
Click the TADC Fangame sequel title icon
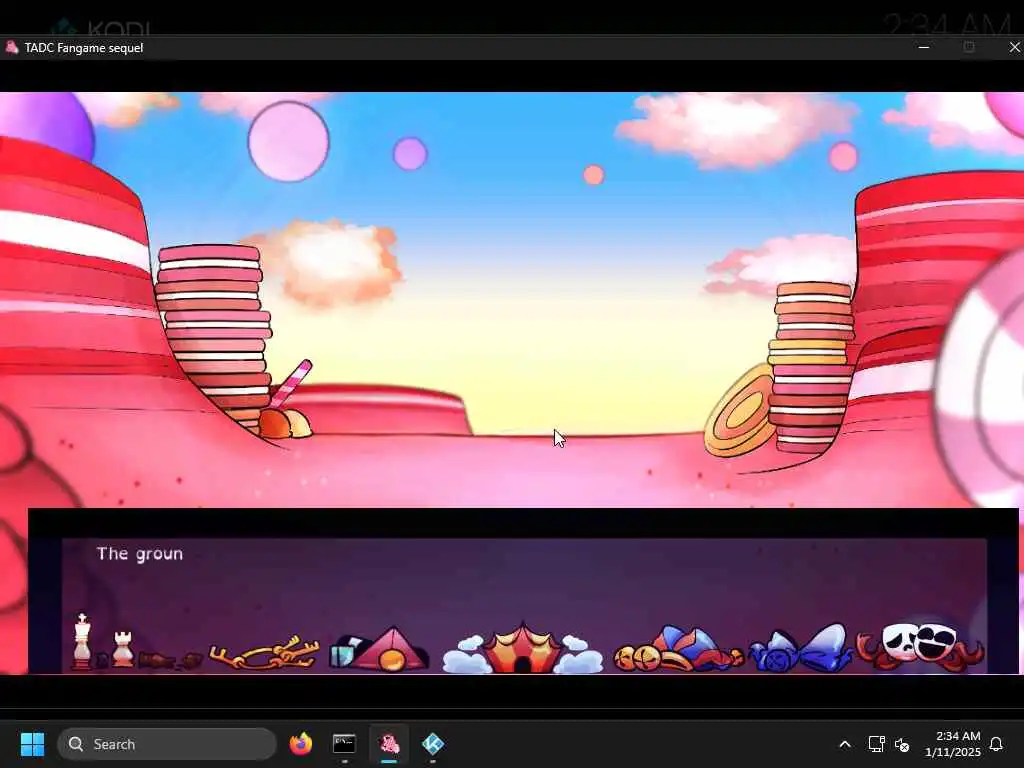[11, 47]
